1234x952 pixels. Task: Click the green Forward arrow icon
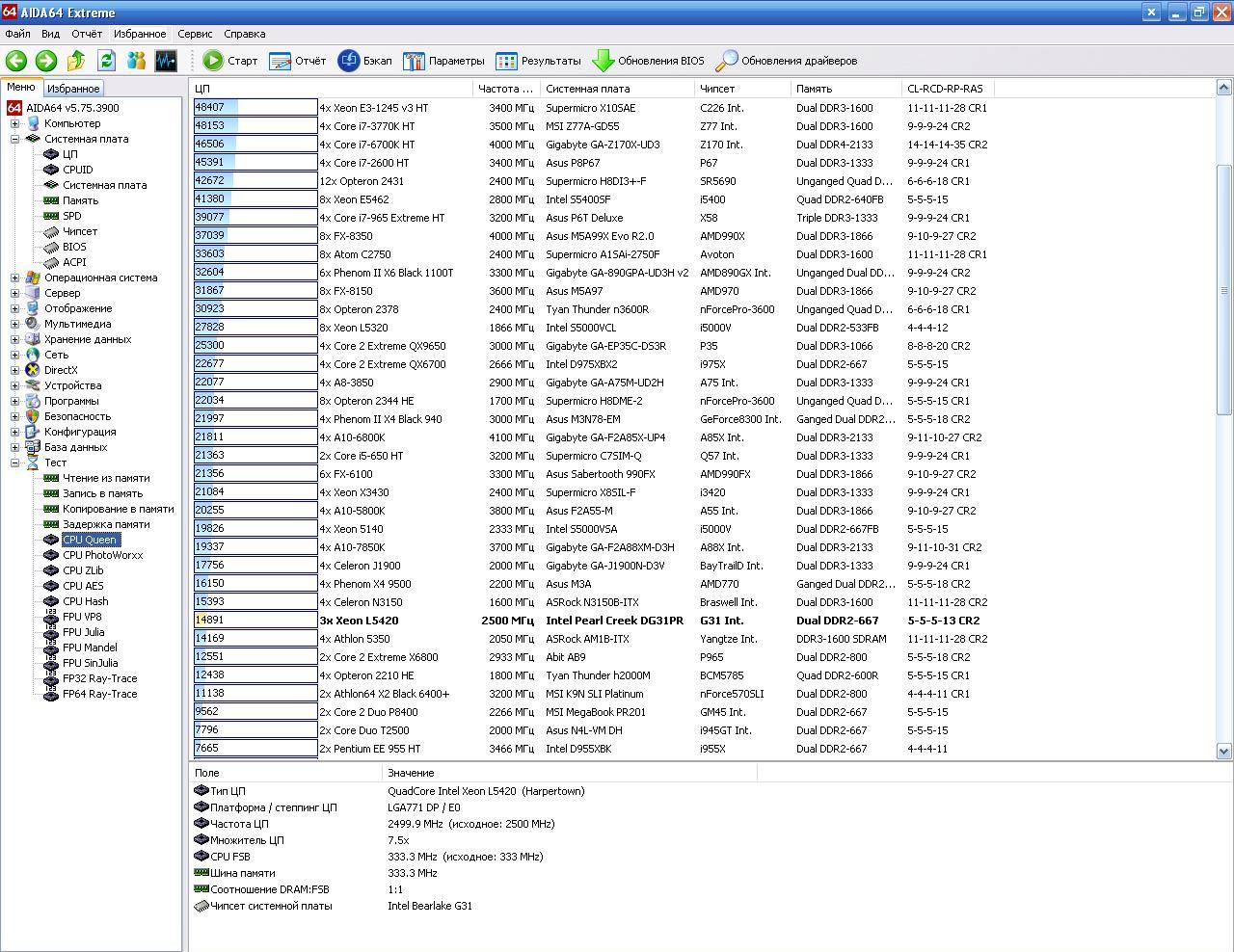tap(46, 61)
